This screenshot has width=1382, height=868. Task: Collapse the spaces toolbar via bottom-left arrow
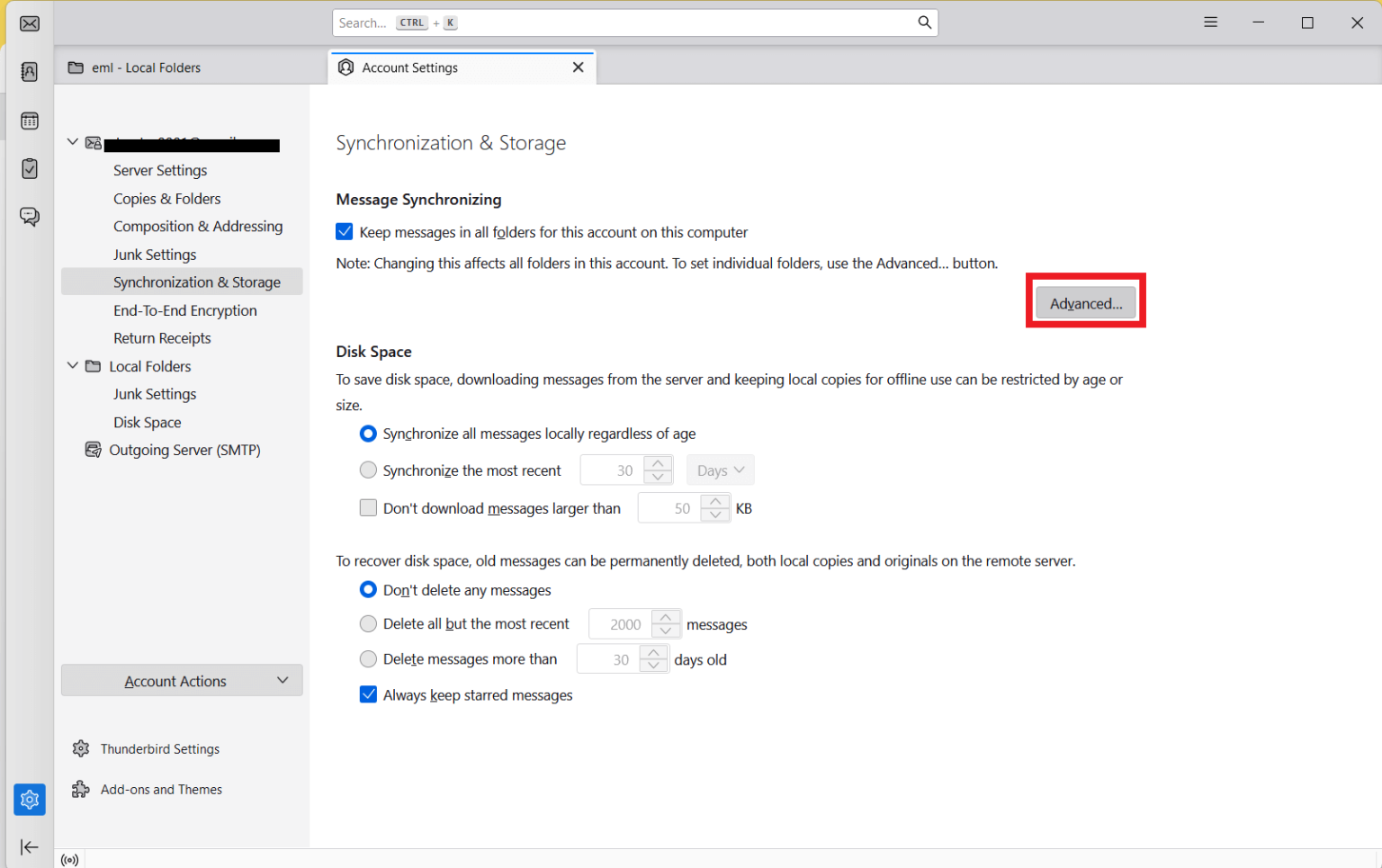point(30,846)
